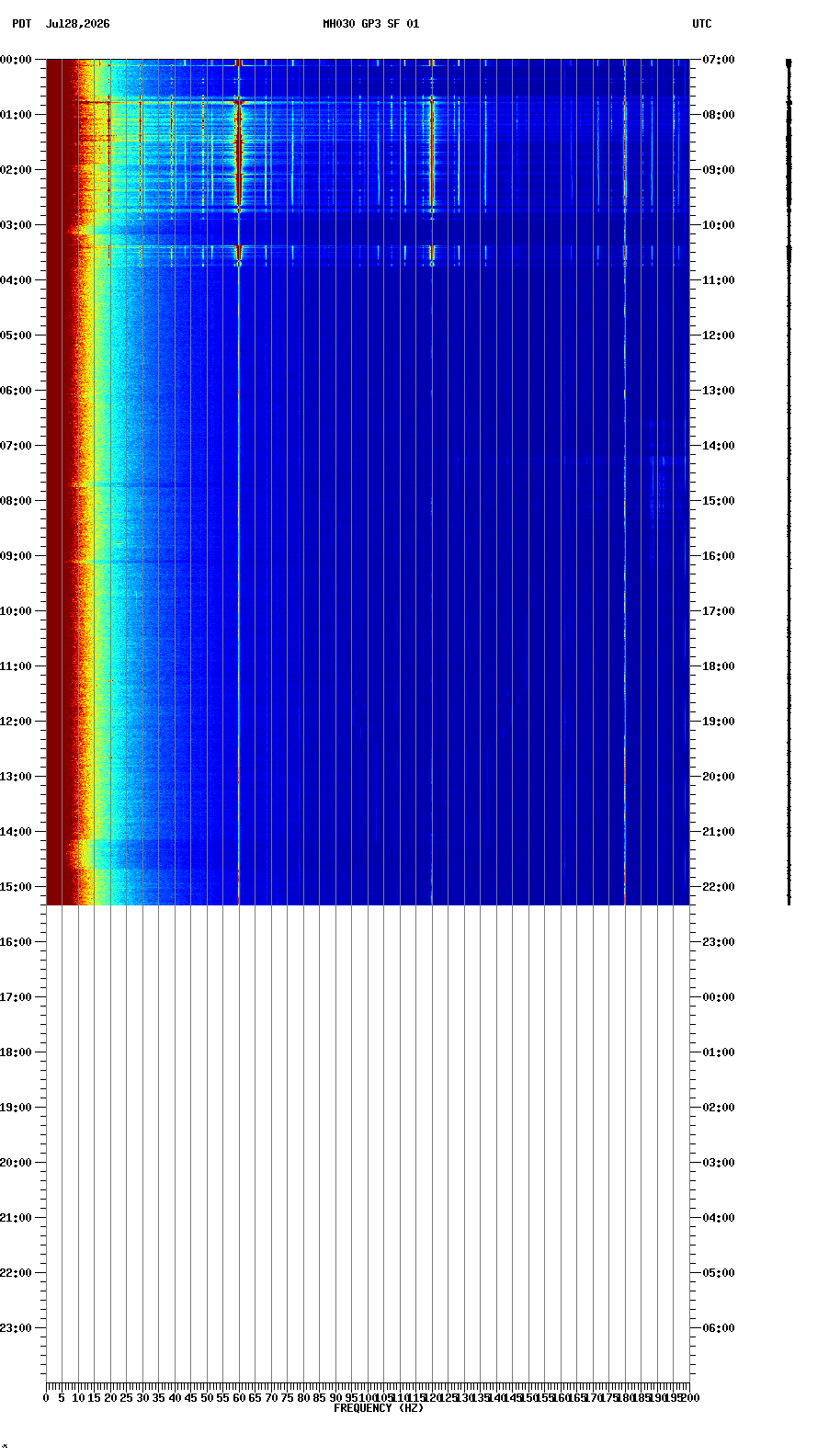
Task: Click the 04:00 PDT time label
Action: 16,280
